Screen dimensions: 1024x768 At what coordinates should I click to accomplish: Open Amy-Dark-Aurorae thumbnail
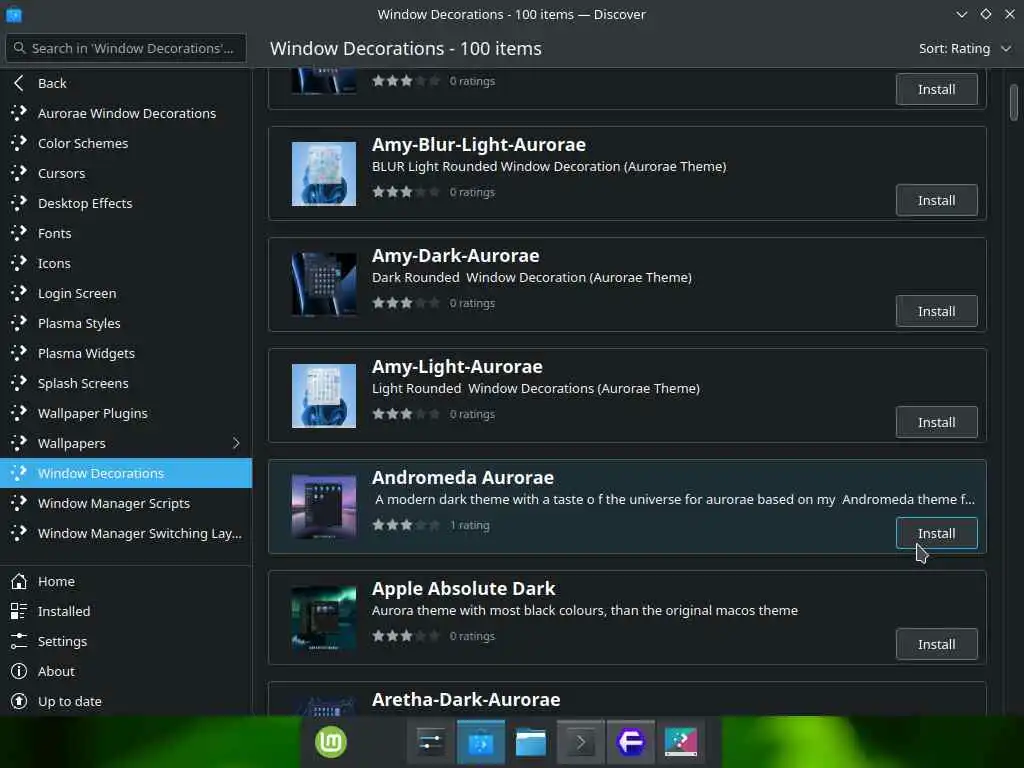(x=324, y=285)
